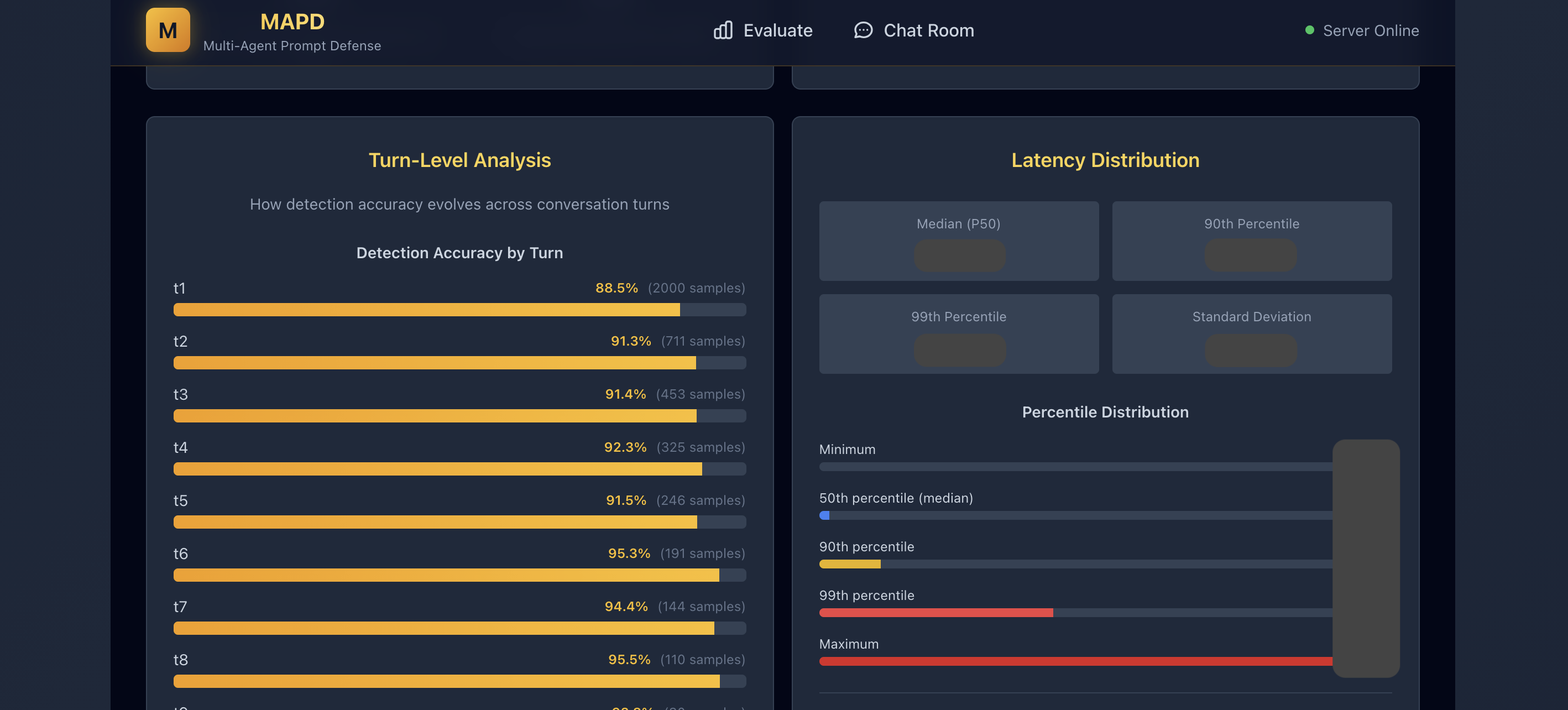This screenshot has height=710, width=1568.
Task: Click the green Server Online status dot
Action: point(1309,30)
